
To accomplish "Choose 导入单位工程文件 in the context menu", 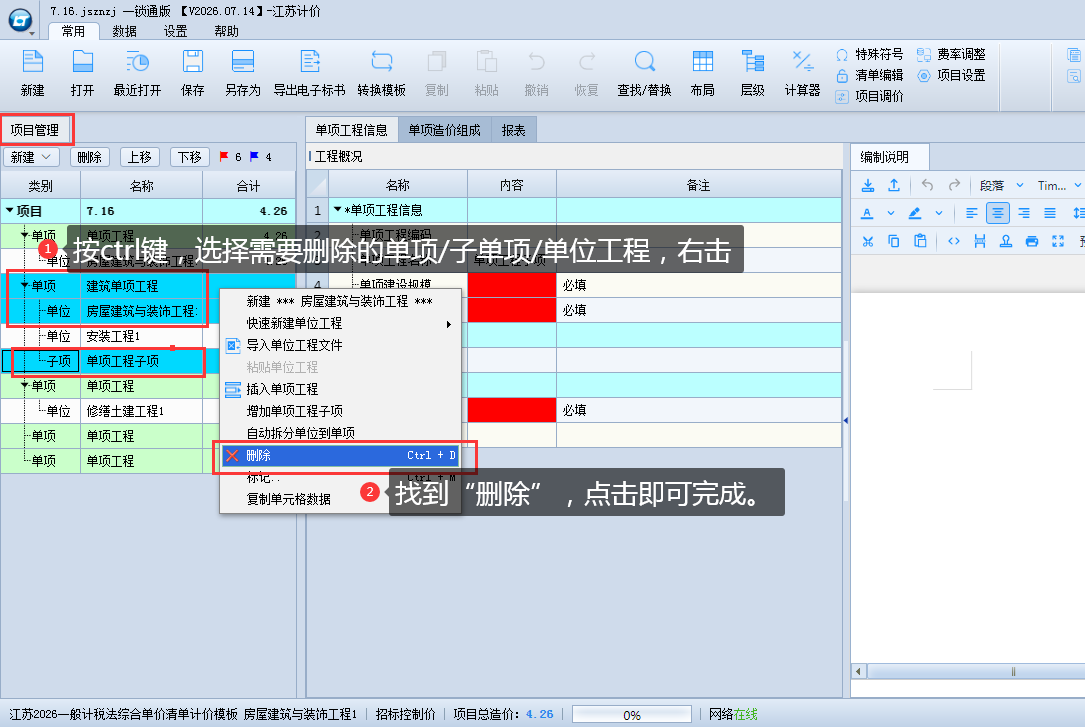I will point(340,344).
